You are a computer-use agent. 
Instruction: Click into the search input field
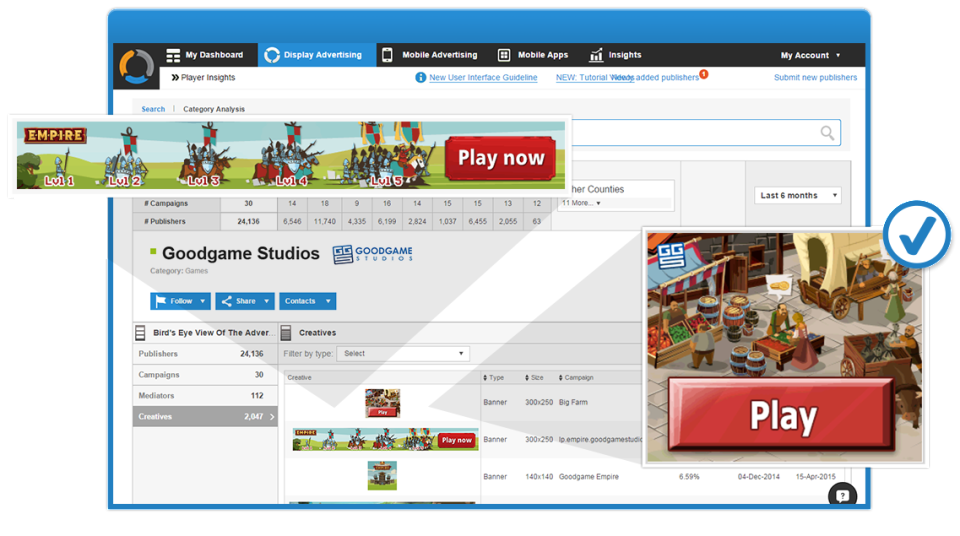click(705, 133)
